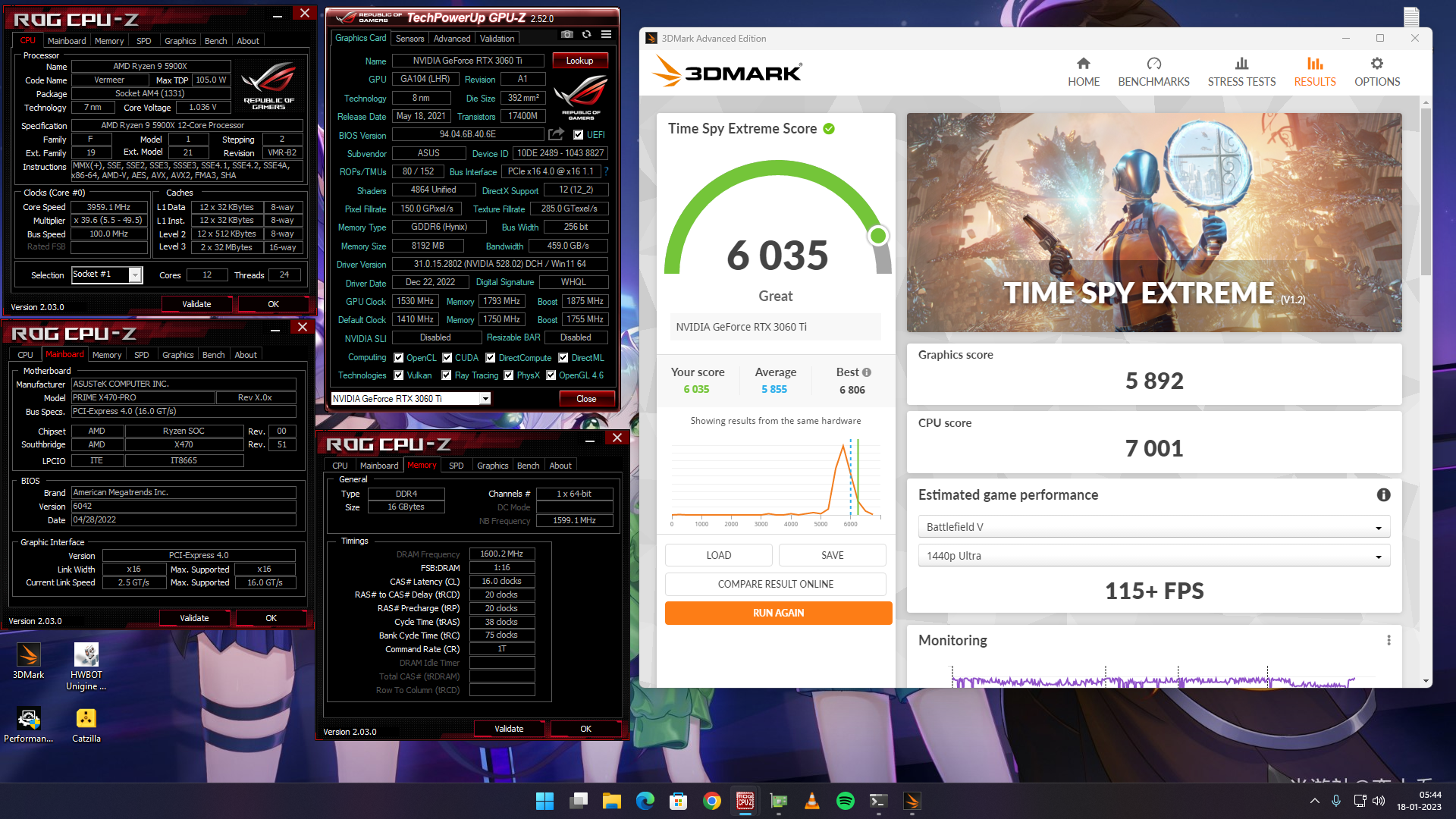Toggle CUDA checkbox

447,358
